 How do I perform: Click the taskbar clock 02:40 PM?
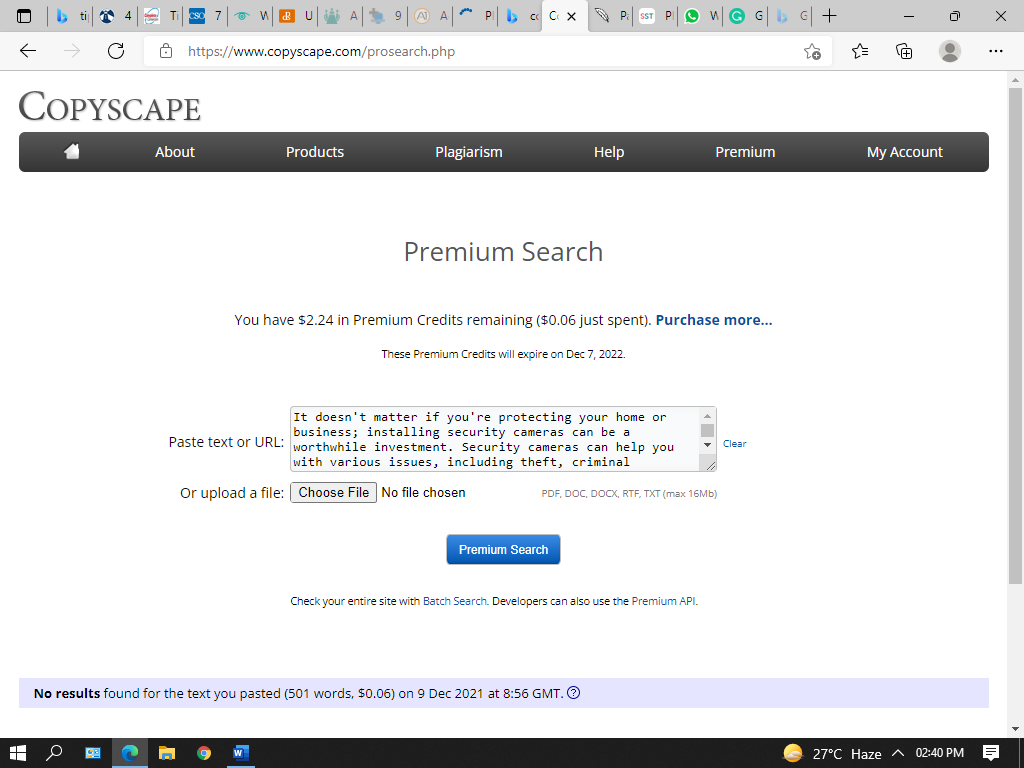(940, 753)
